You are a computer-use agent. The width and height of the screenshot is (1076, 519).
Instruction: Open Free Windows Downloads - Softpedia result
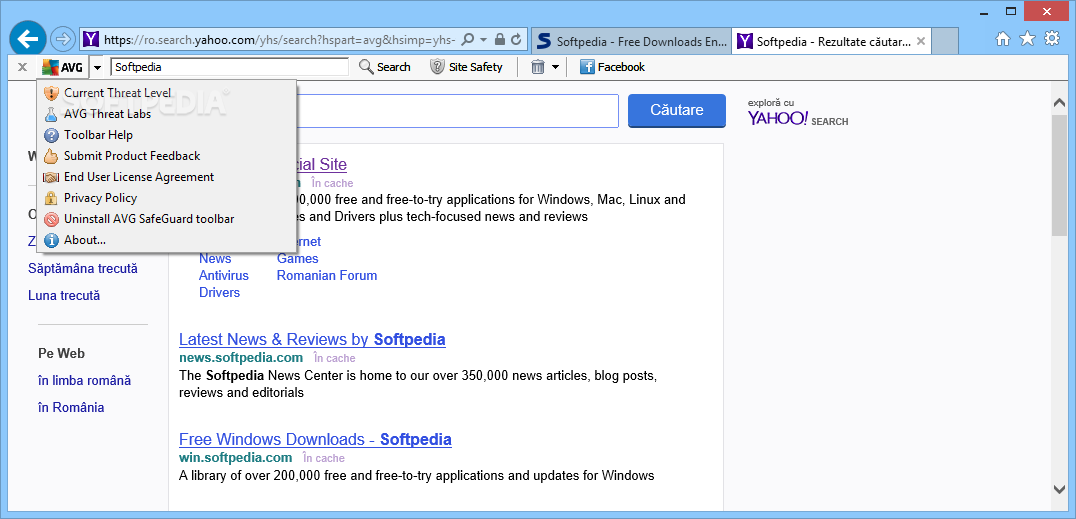(315, 439)
